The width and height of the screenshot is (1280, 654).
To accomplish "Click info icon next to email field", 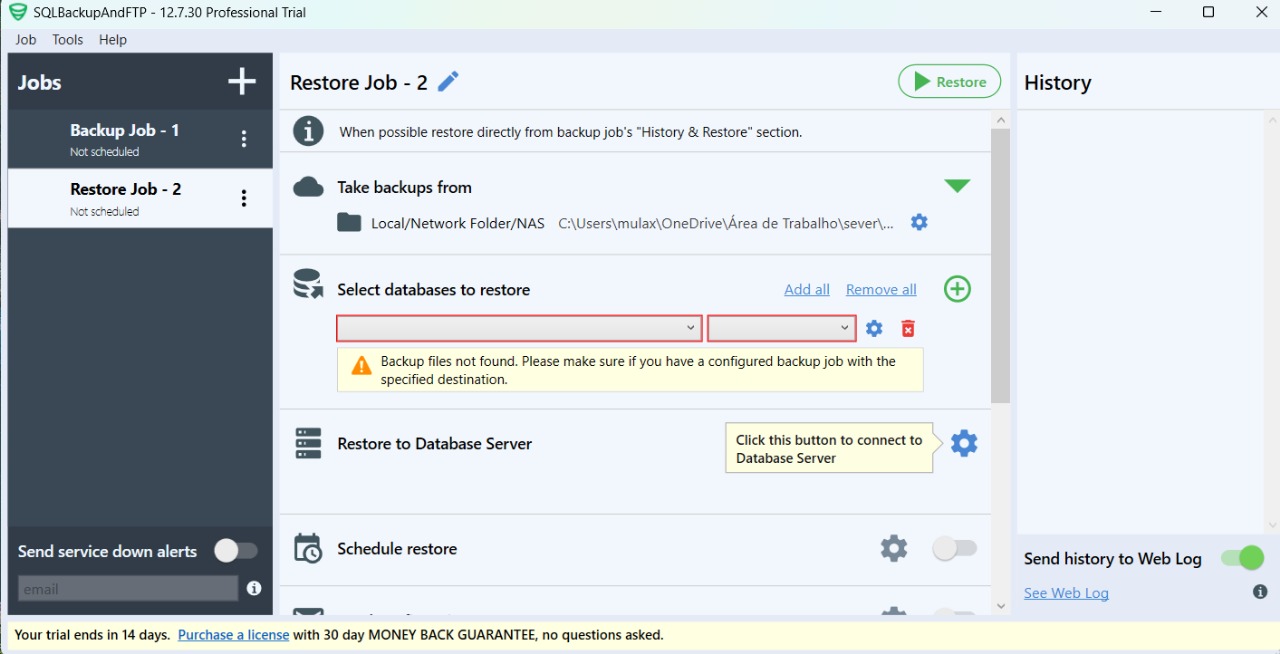I will 254,588.
